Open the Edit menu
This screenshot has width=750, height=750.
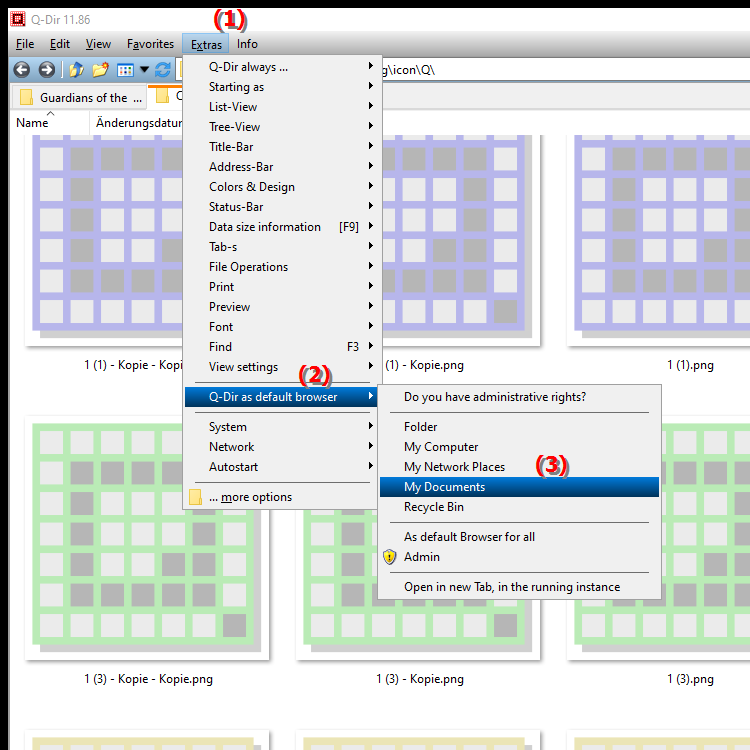60,44
